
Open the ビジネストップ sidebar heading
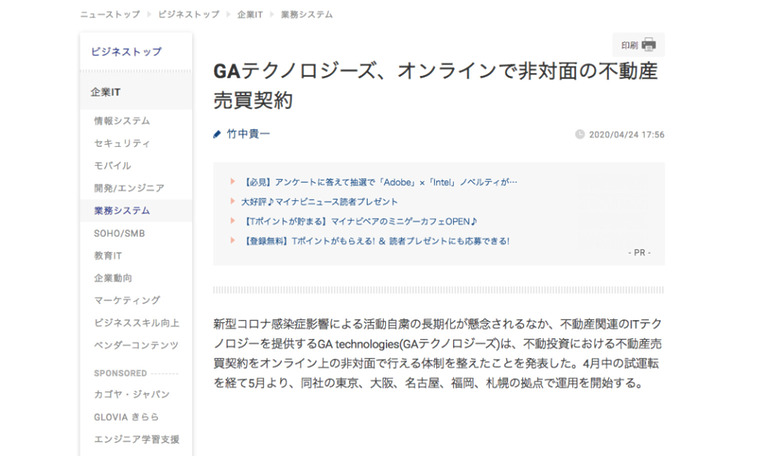pyautogui.click(x=126, y=51)
